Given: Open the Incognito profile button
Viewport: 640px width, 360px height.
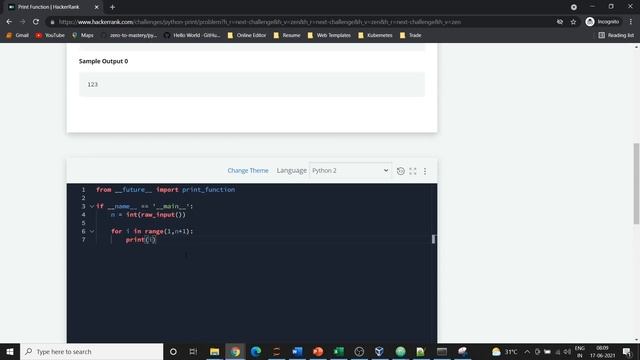Looking at the screenshot, I should (x=602, y=22).
